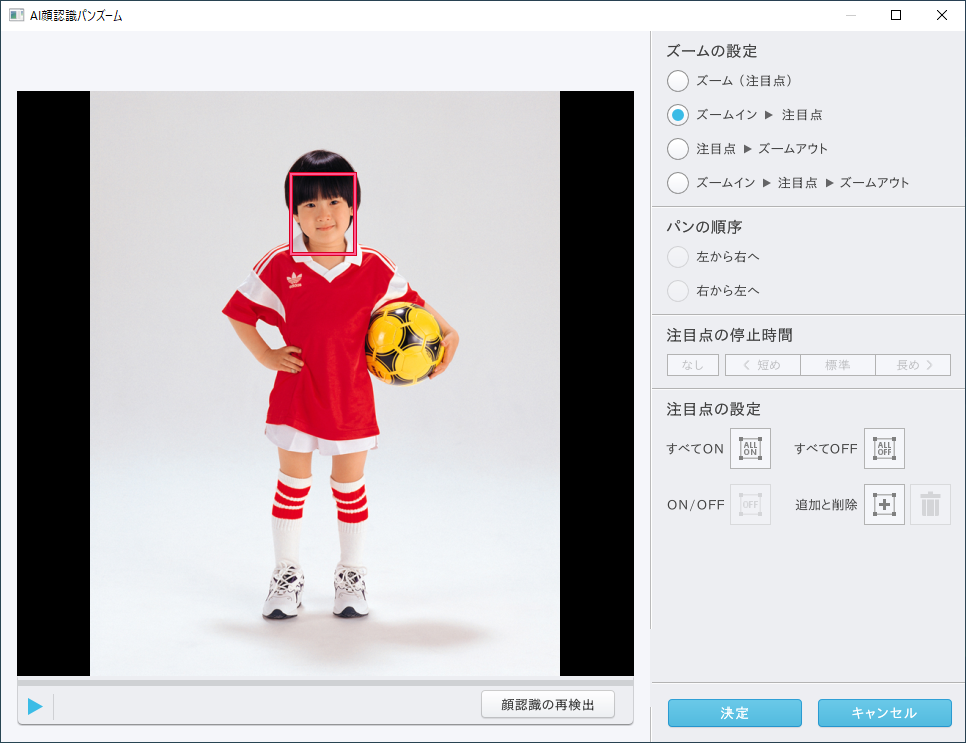966x743 pixels.
Task: Select the ズーム（注目点） zoom option
Action: point(677,81)
